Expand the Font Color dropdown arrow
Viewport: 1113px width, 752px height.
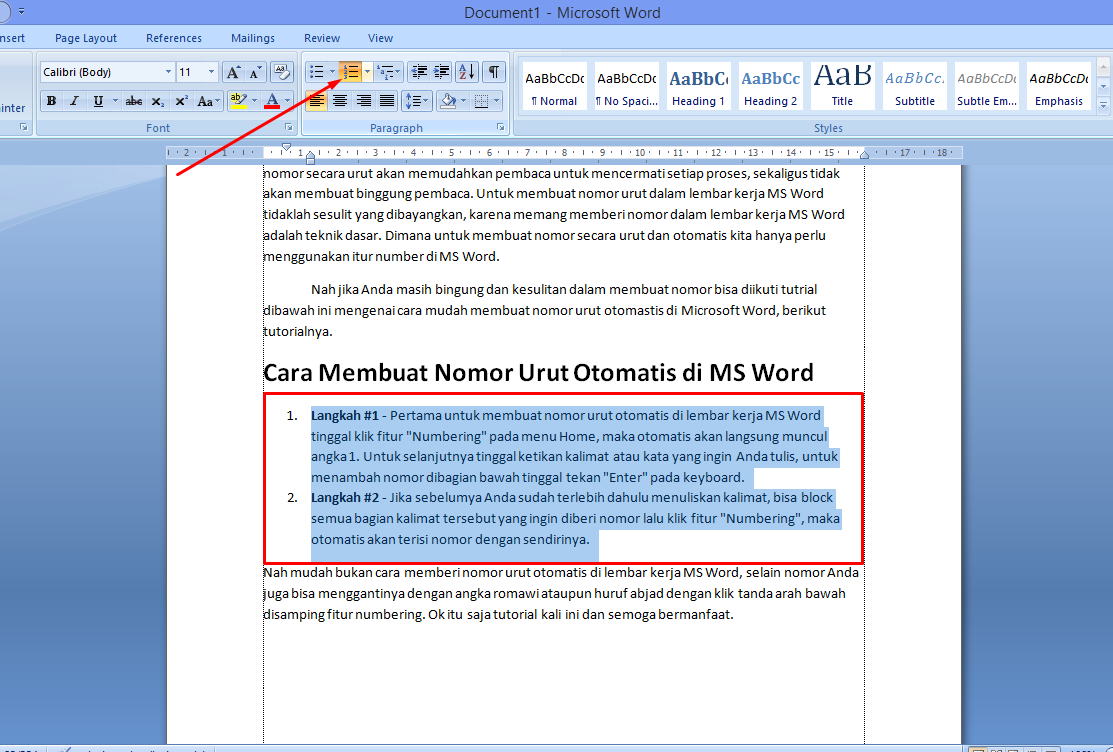[287, 101]
